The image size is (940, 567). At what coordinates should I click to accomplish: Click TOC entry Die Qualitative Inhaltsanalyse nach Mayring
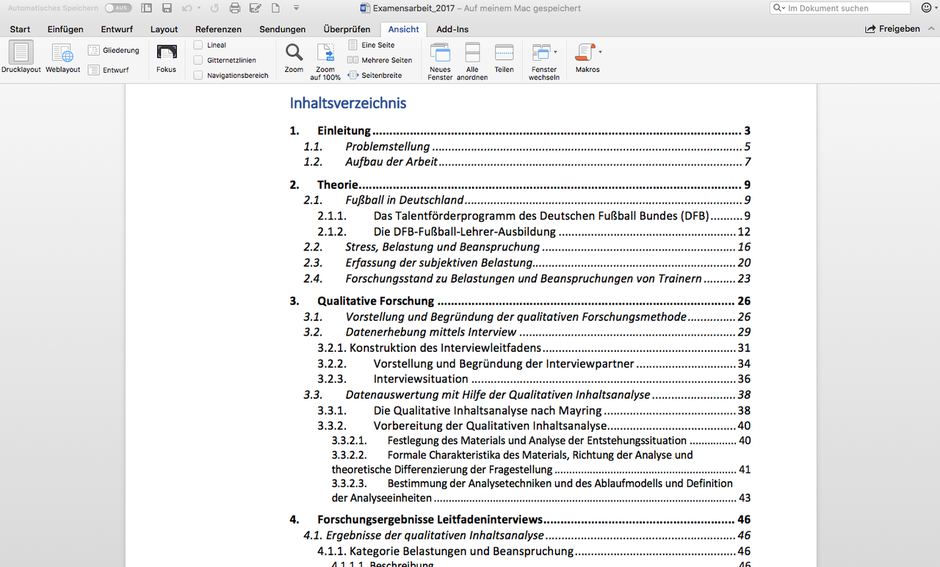pyautogui.click(x=534, y=411)
